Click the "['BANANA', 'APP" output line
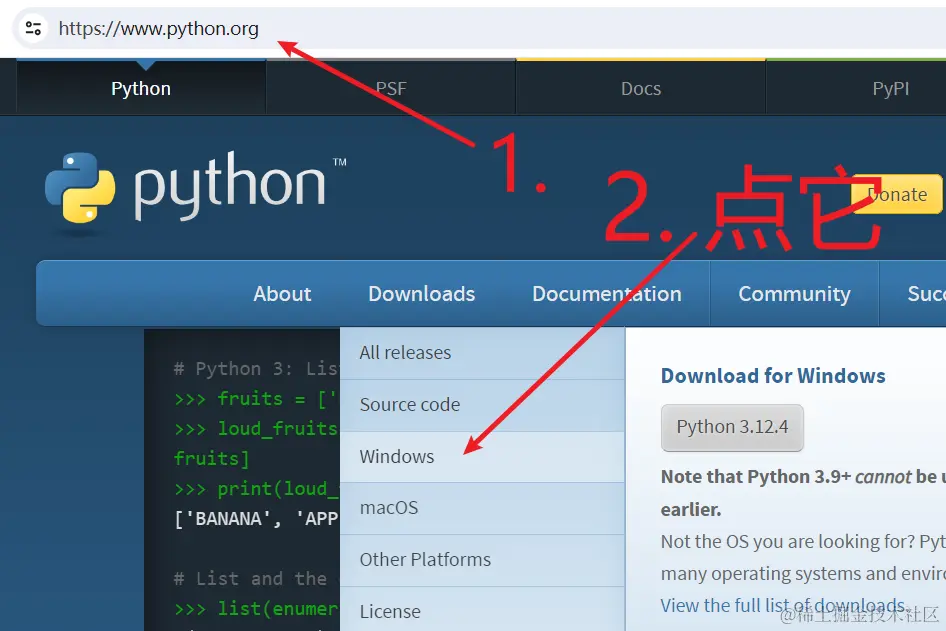Image resolution: width=946 pixels, height=631 pixels. point(256,519)
